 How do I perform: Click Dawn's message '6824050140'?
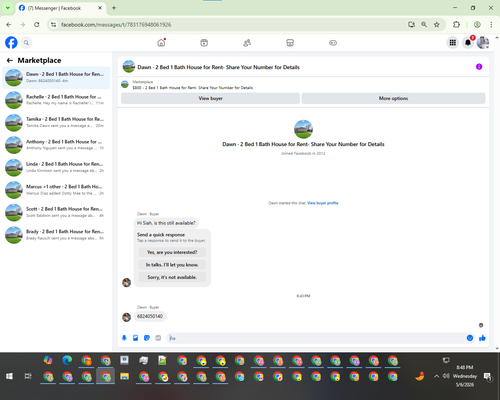click(150, 316)
